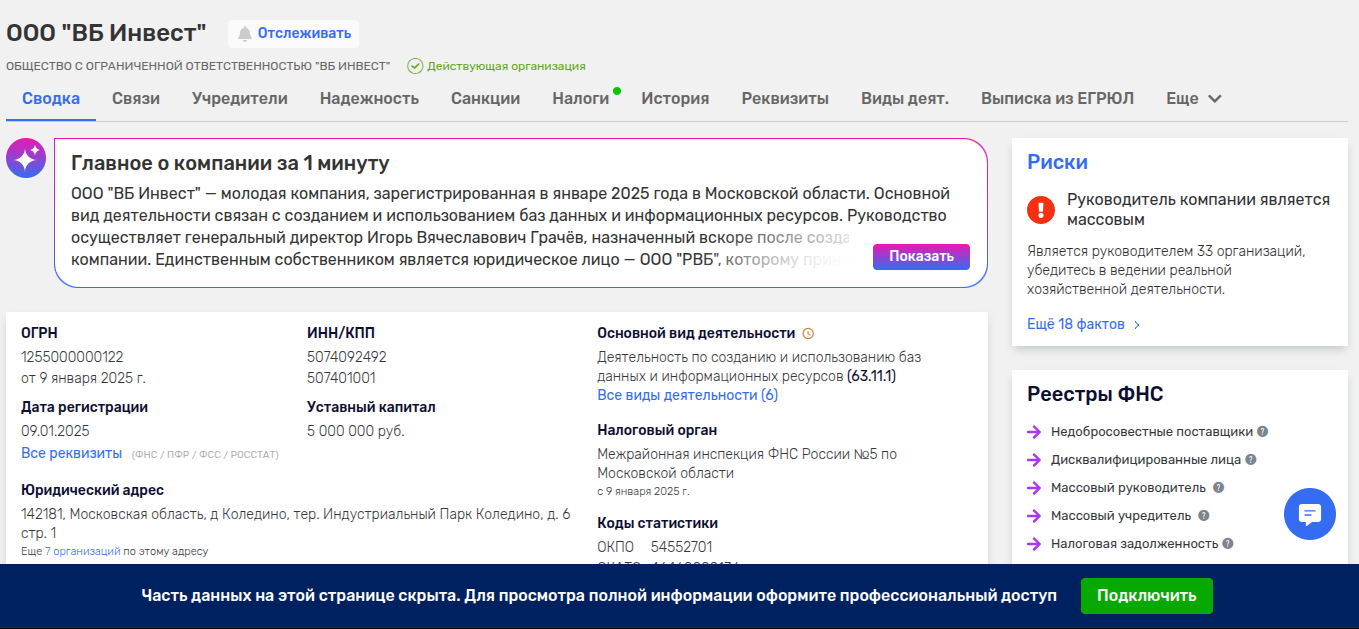
Task: Click the Риски panel heading
Action: (1057, 162)
